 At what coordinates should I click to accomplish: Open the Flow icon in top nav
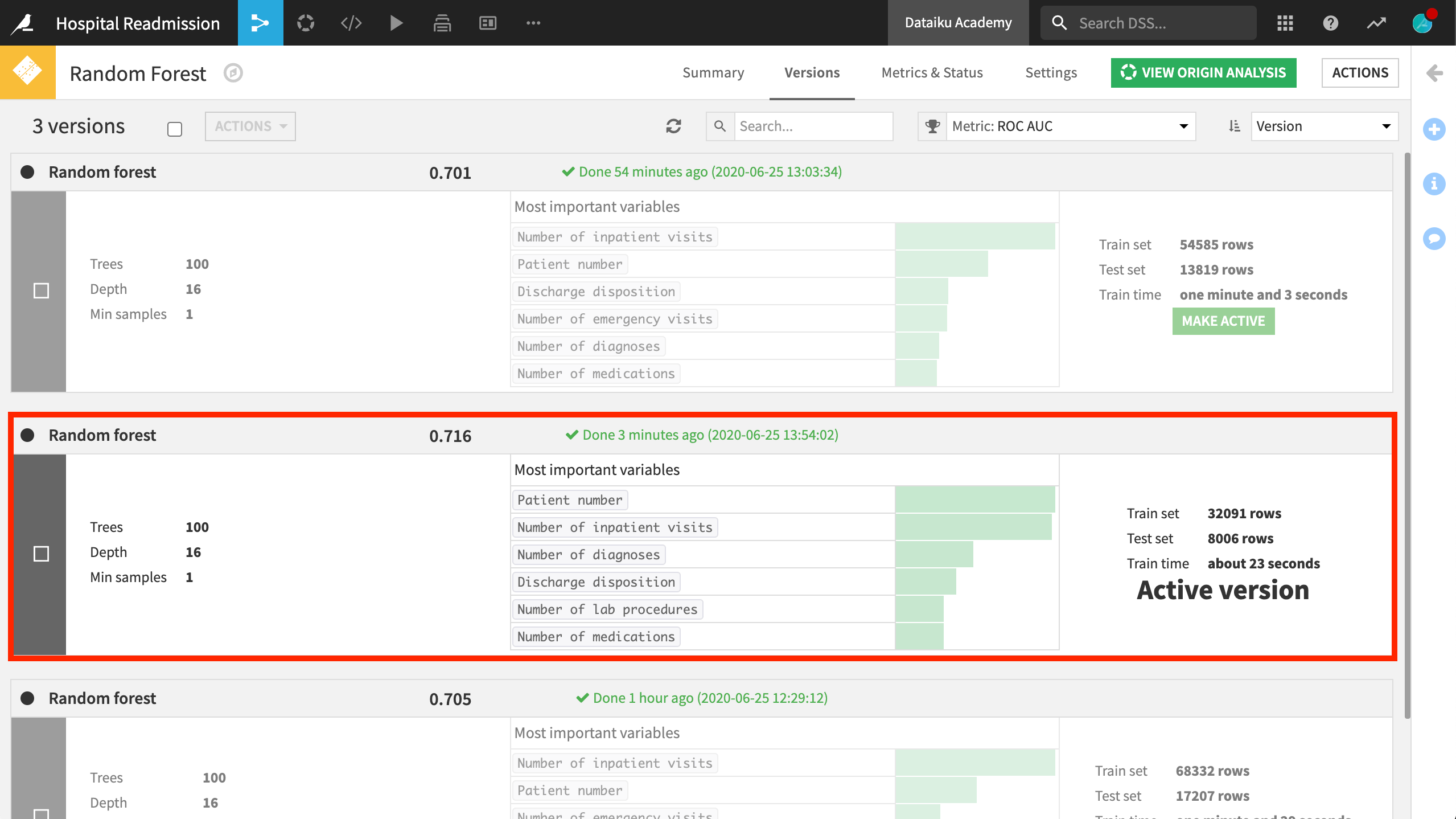pyautogui.click(x=260, y=23)
